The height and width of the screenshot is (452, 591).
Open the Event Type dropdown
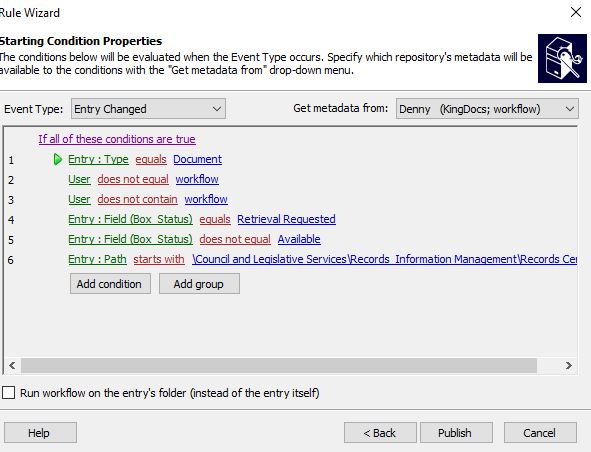coord(148,109)
